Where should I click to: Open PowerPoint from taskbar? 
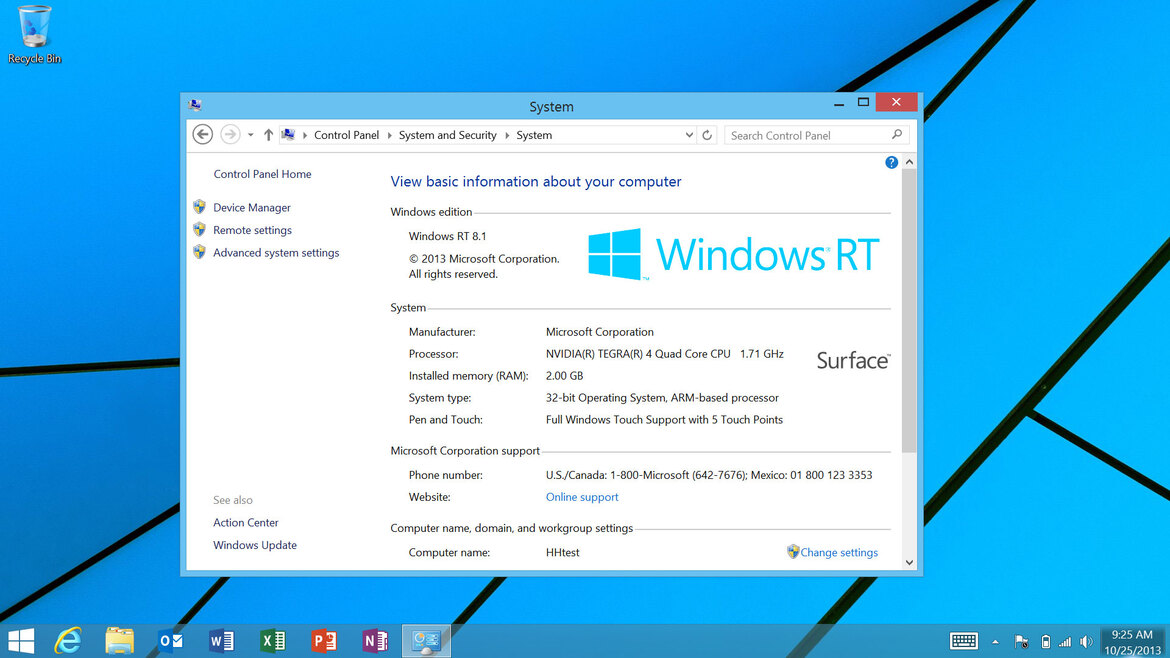pos(324,641)
